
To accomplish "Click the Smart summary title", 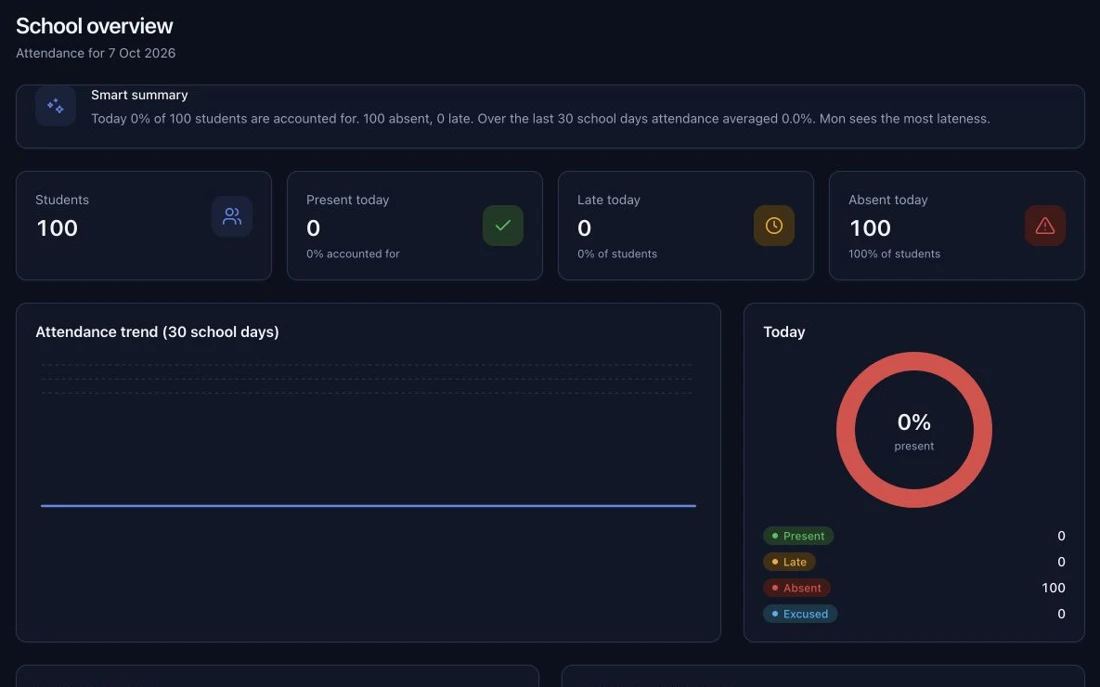I will [140, 95].
